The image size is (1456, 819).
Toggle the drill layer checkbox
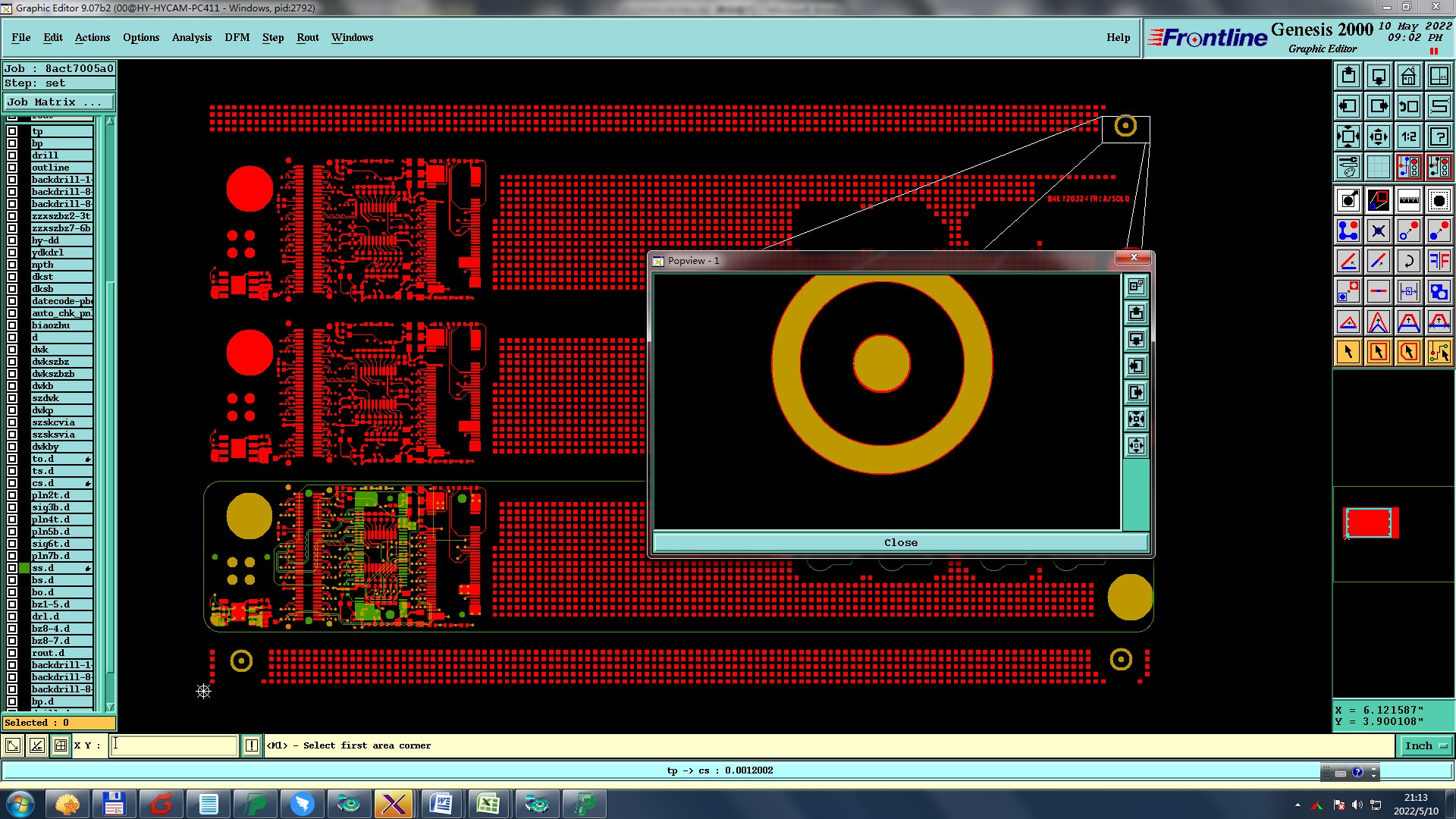click(12, 155)
